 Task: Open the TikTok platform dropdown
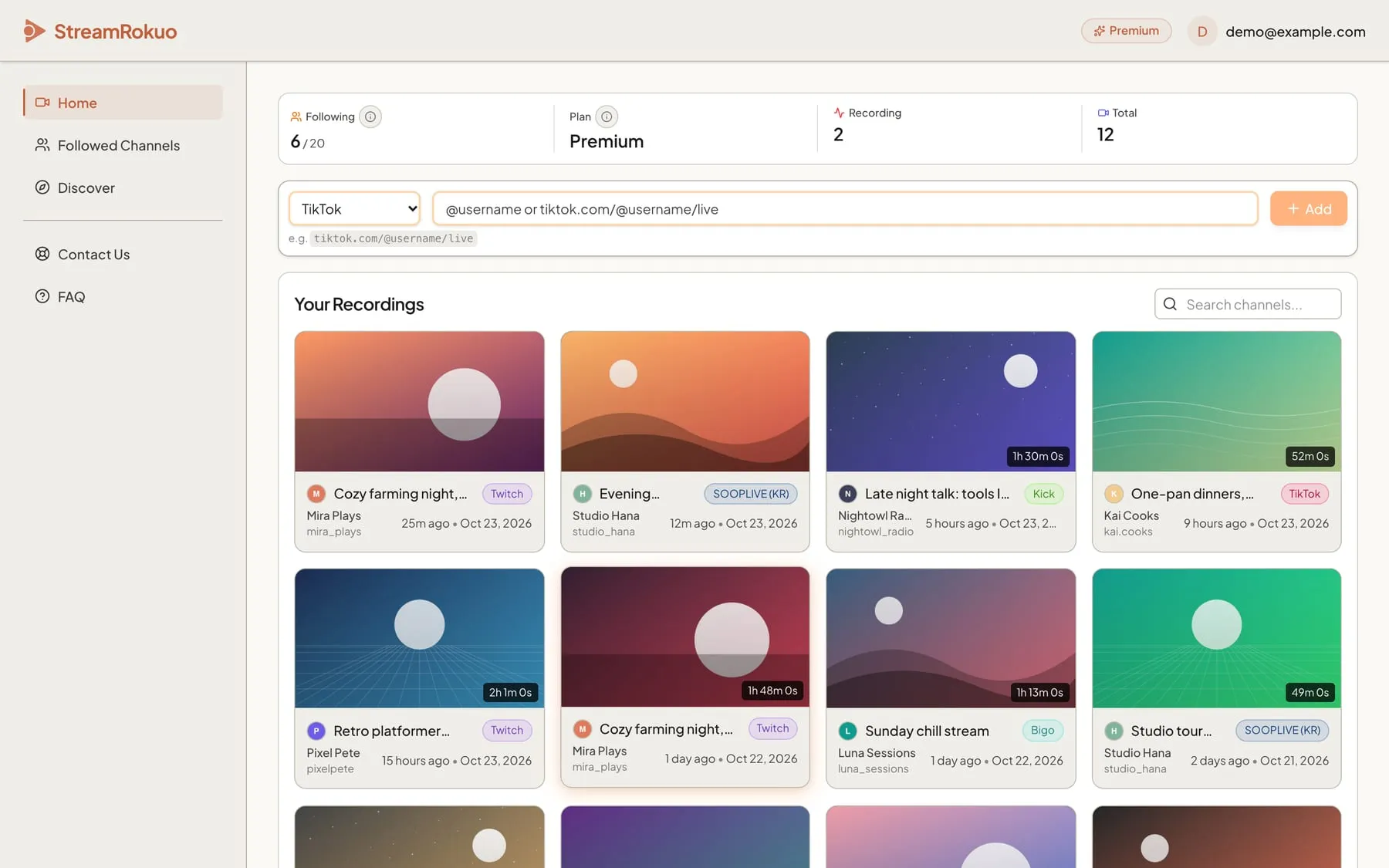354,208
